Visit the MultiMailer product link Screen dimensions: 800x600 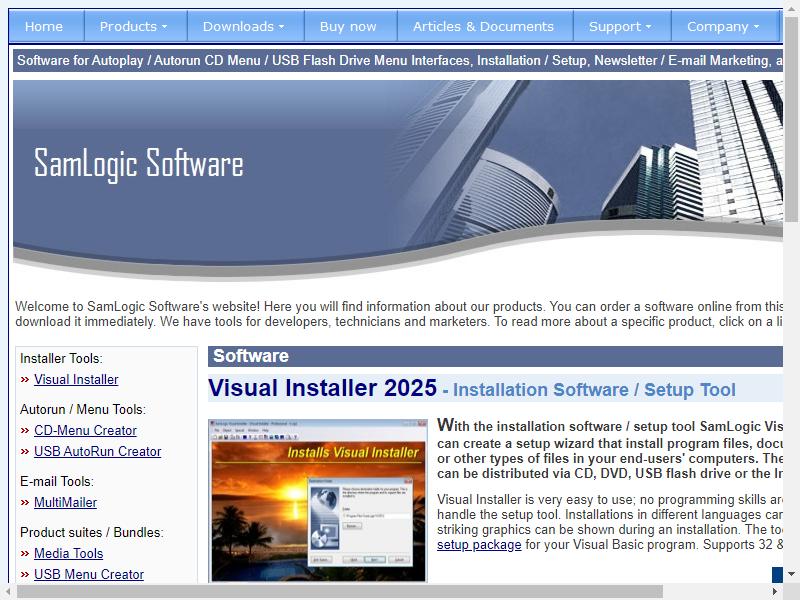point(65,503)
